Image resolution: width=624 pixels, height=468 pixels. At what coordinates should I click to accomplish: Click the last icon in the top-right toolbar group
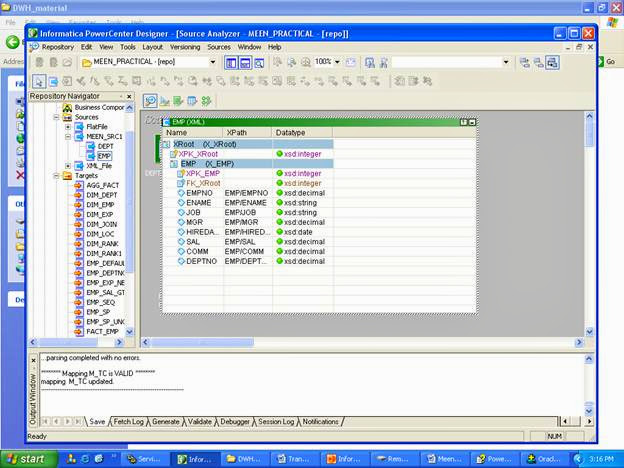(552, 62)
